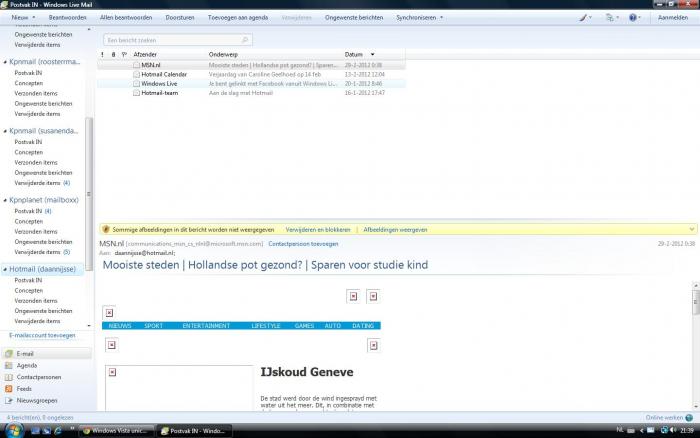Click Toevoegen aan agenda
Viewport: 700px width, 438px height.
238,18
